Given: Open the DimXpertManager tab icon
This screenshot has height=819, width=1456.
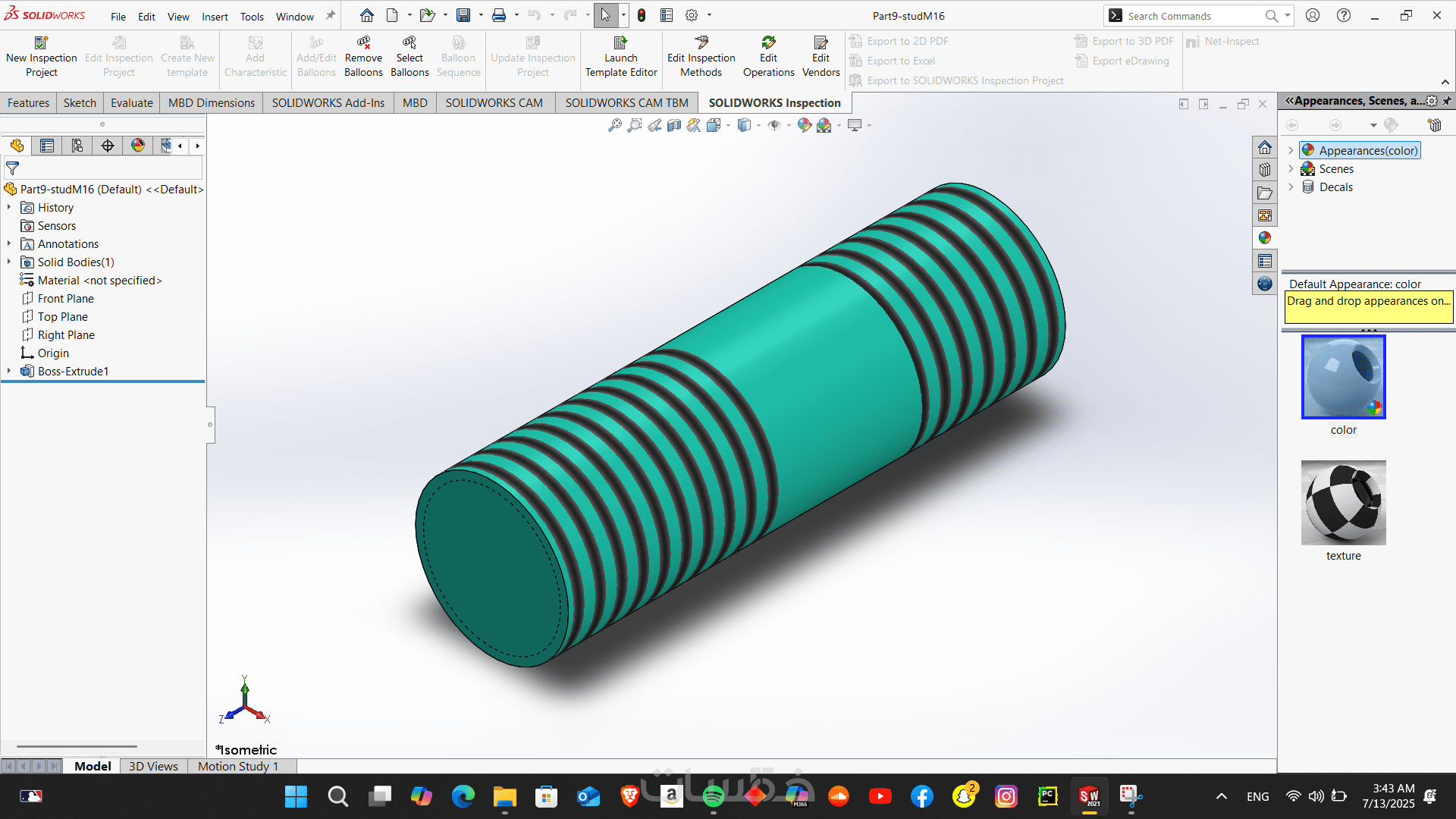Looking at the screenshot, I should coord(108,146).
